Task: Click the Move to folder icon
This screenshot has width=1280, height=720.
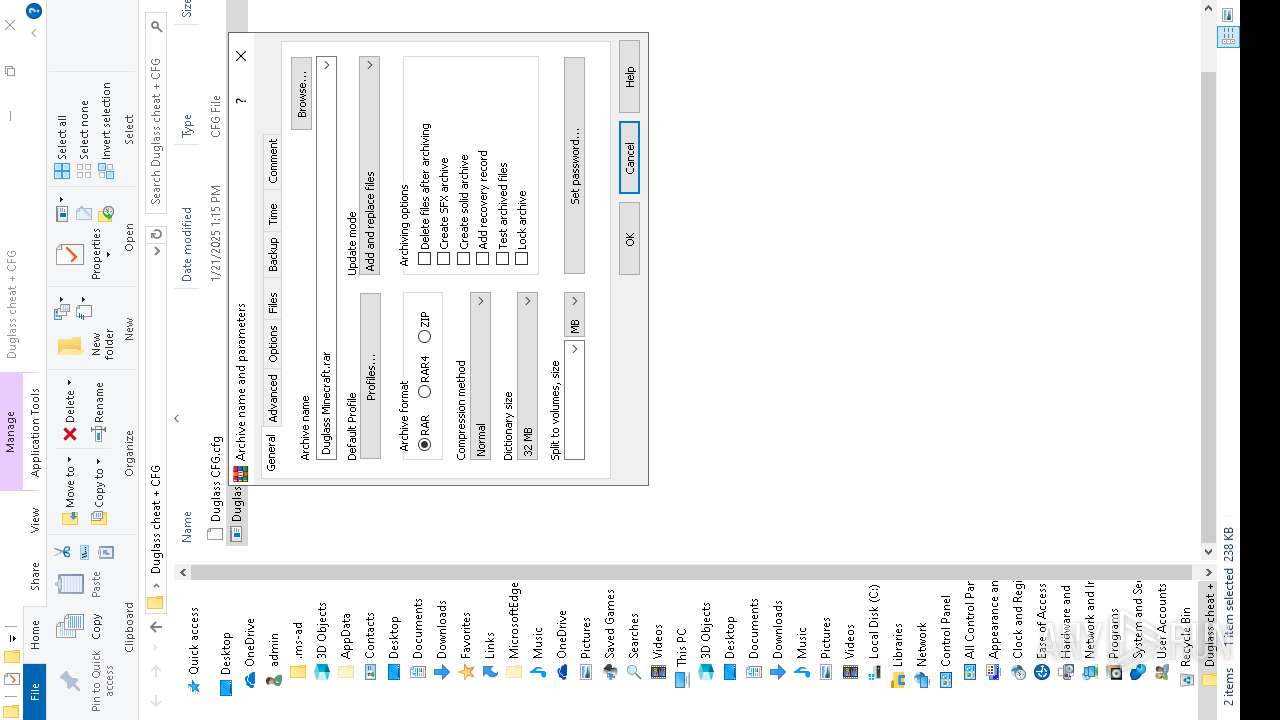Action: [x=70, y=518]
